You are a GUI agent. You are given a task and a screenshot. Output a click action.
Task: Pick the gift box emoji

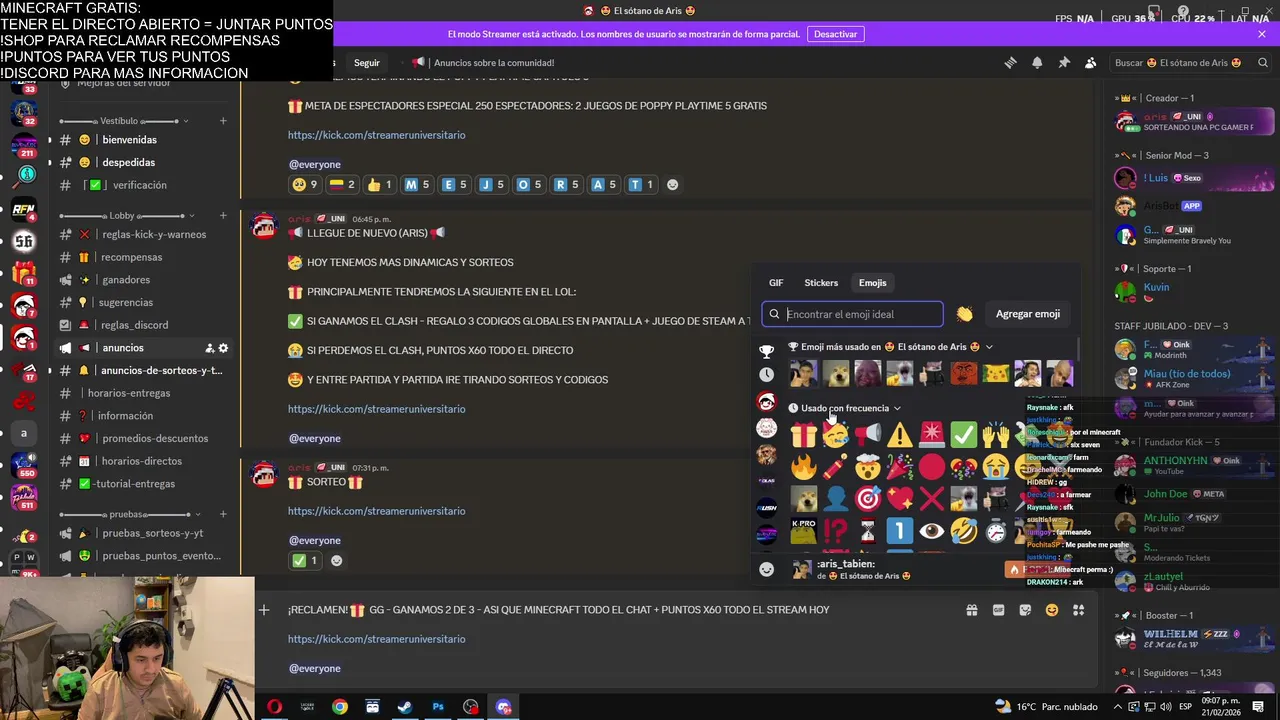803,434
